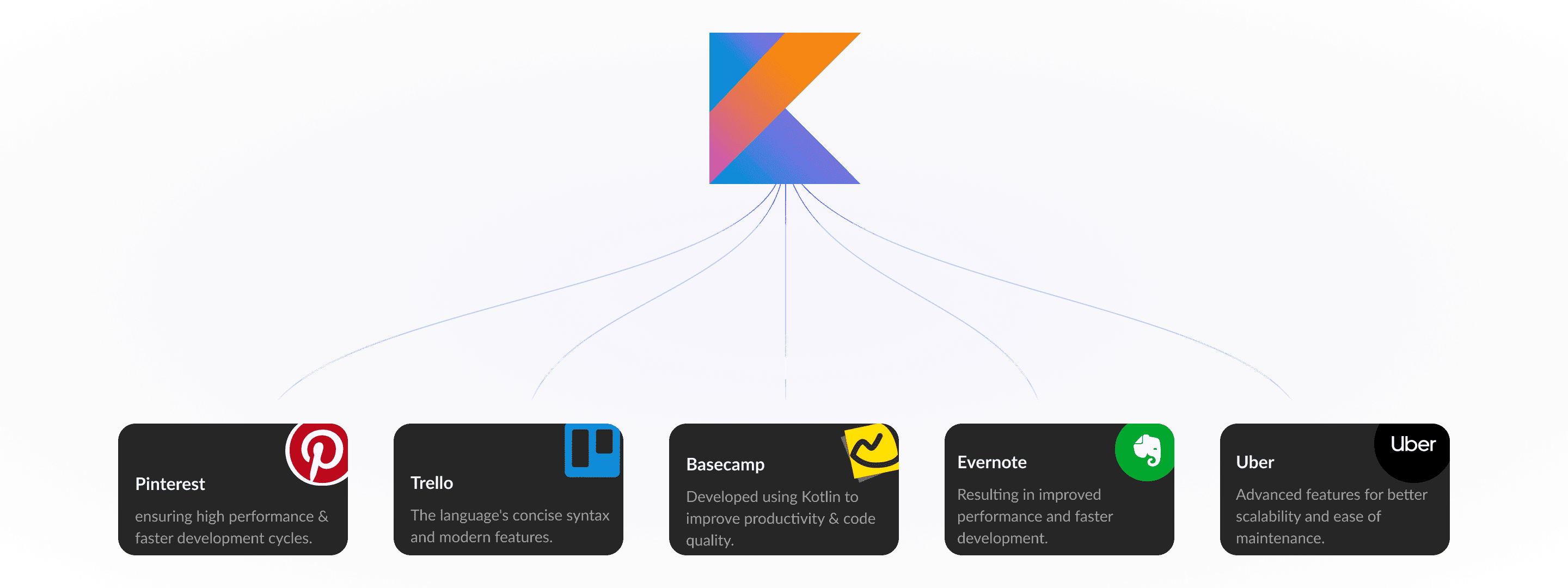This screenshot has width=1568, height=588.
Task: Click the Basecamp logo icon
Action: (x=871, y=452)
